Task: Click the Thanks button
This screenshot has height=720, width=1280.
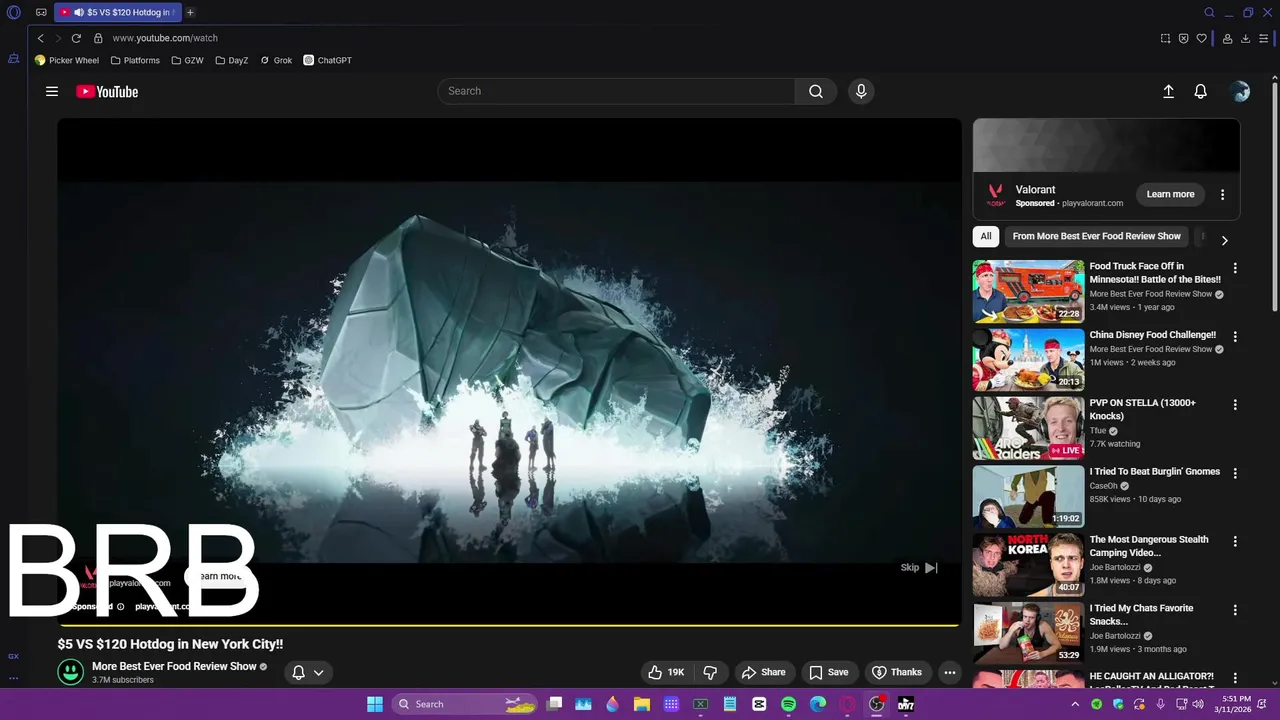Action: (x=897, y=672)
